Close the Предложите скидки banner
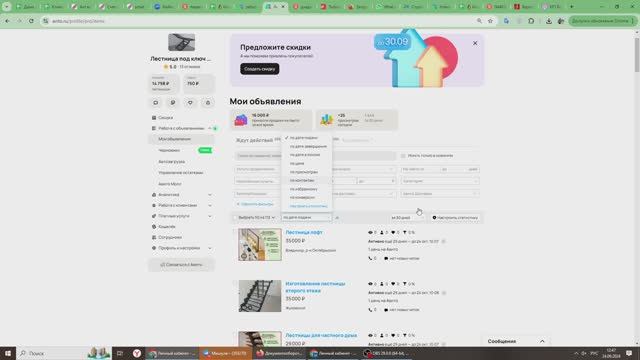The width and height of the screenshot is (640, 360). [x=475, y=43]
